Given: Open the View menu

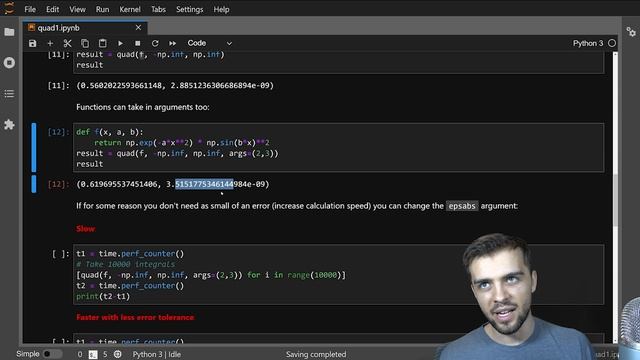Looking at the screenshot, I should tap(77, 9).
